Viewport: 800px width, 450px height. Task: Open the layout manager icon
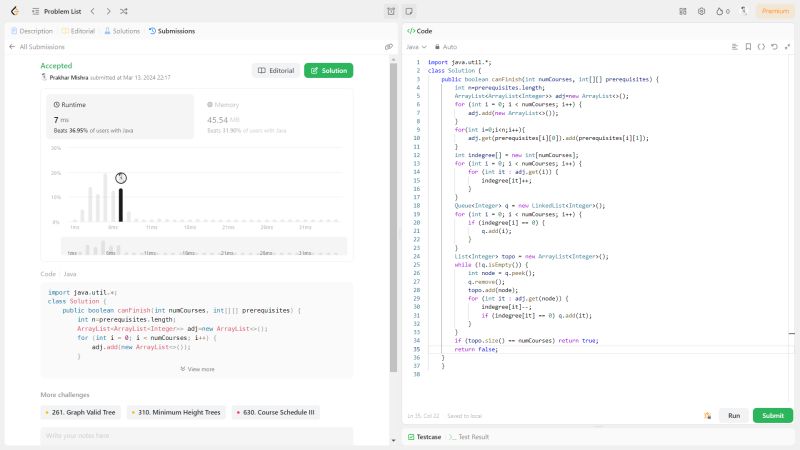683,11
